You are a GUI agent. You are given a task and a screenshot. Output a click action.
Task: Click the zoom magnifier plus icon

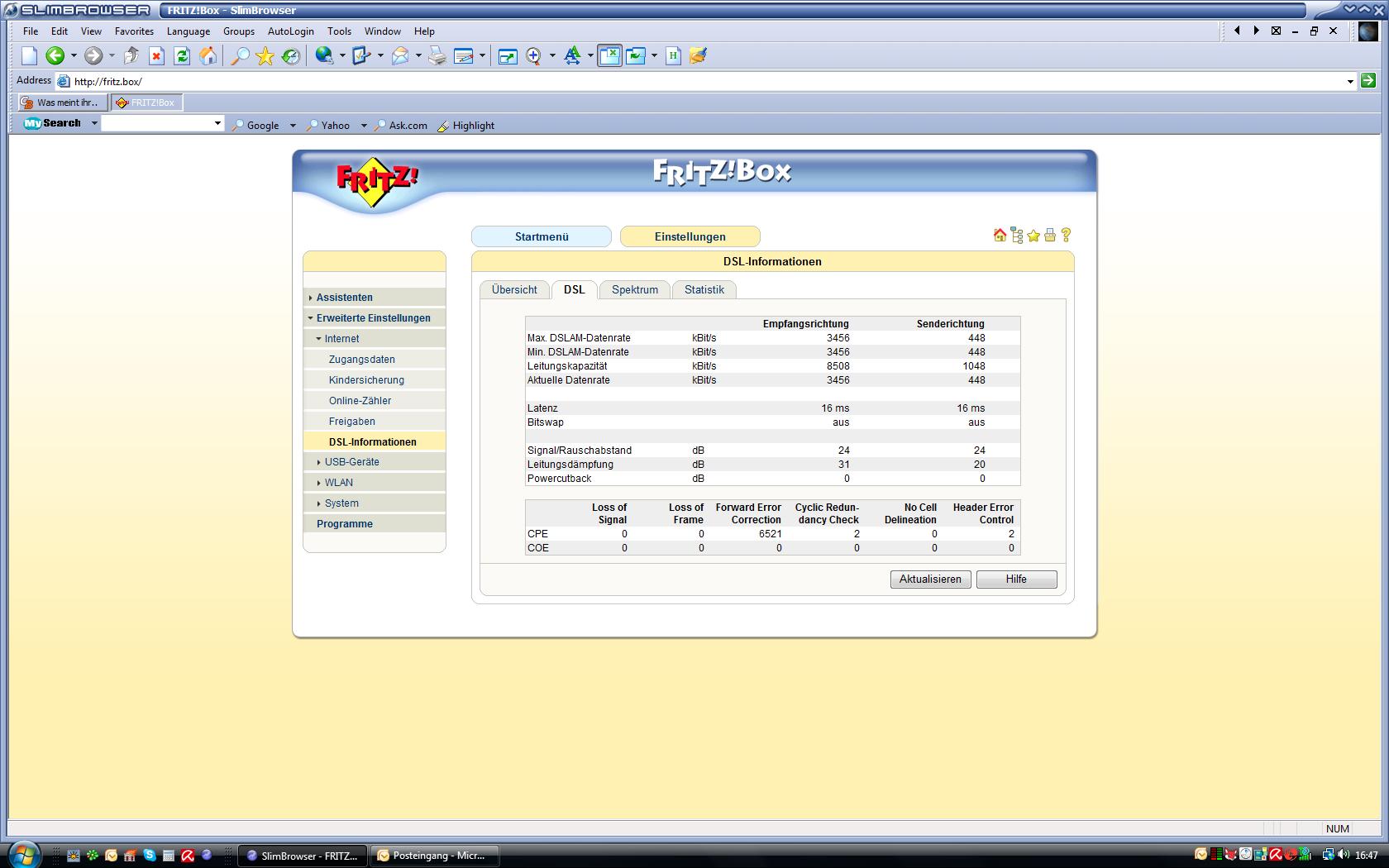point(533,55)
